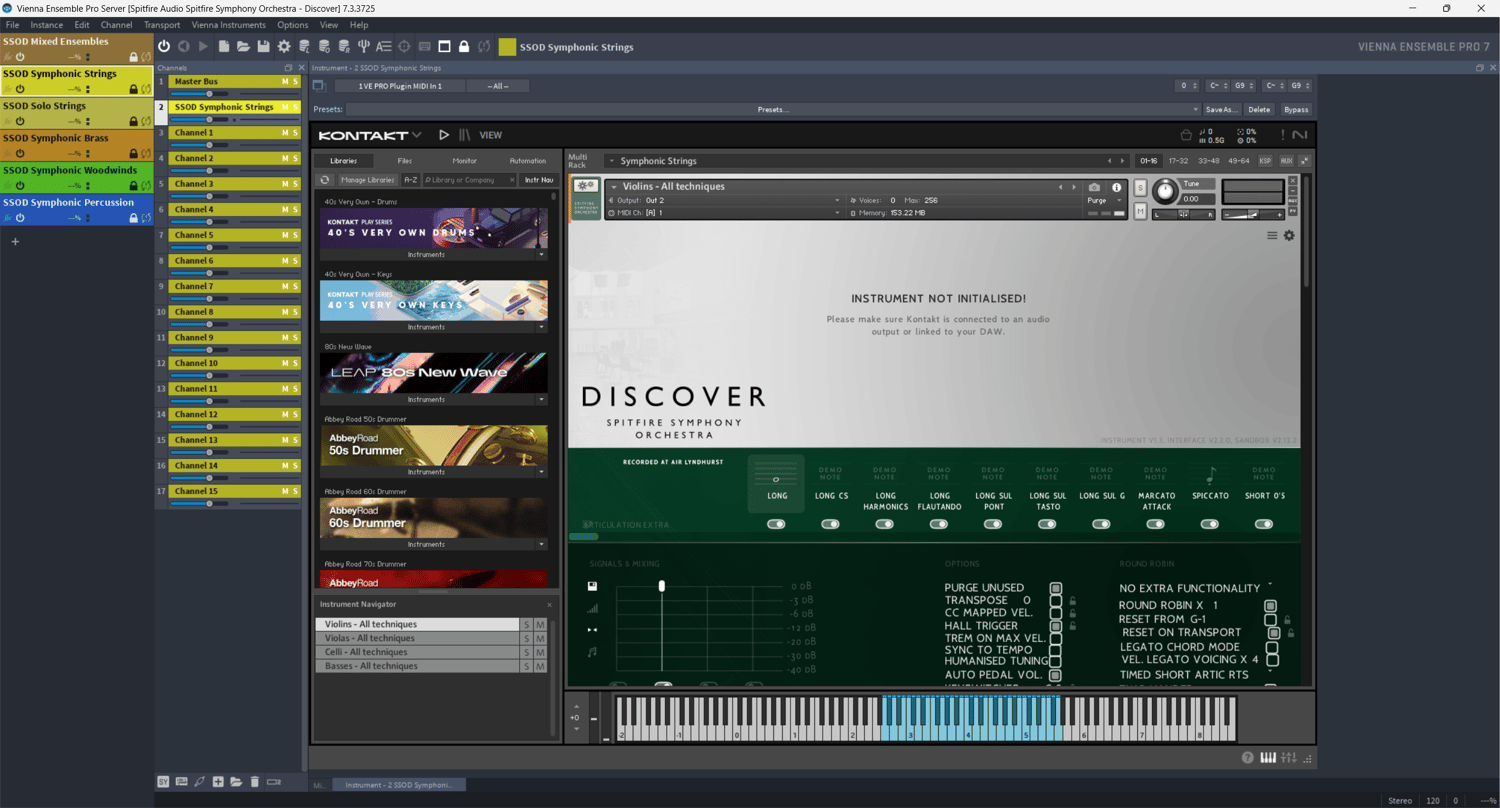Open the Kontakt shop bag icon
1500x808 pixels.
click(x=1186, y=135)
